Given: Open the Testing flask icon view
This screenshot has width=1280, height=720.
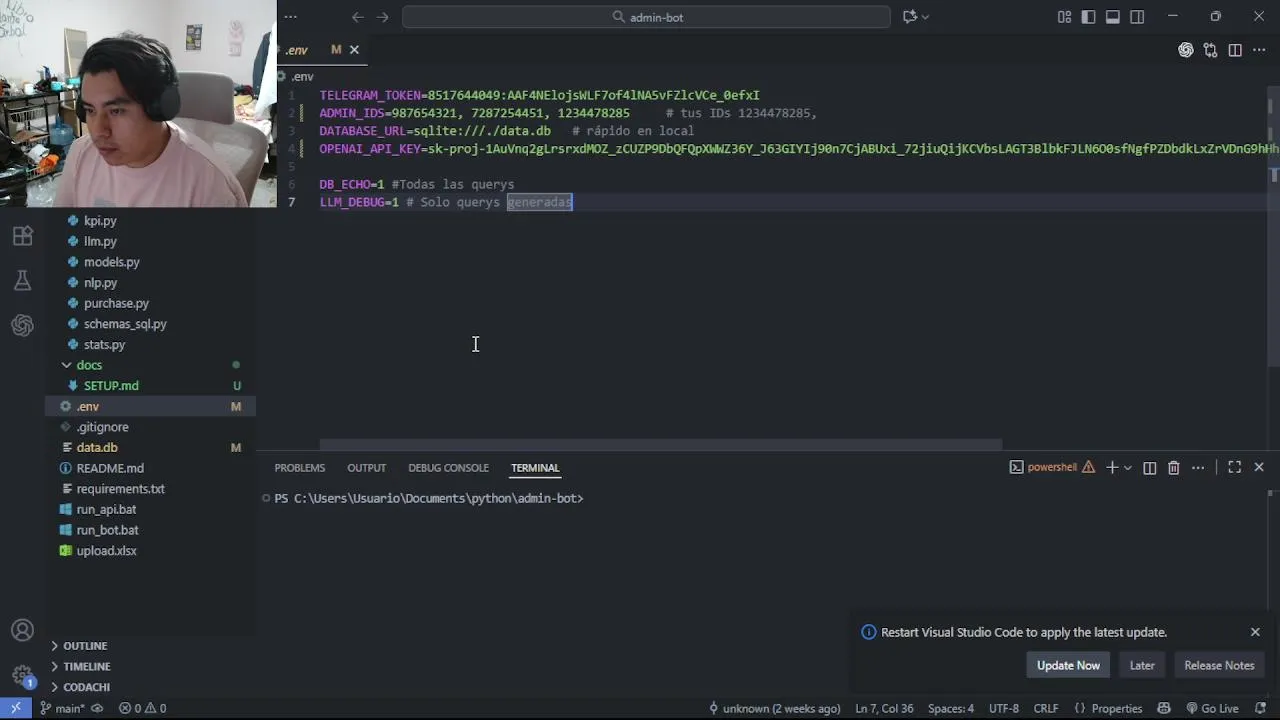Looking at the screenshot, I should (22, 281).
